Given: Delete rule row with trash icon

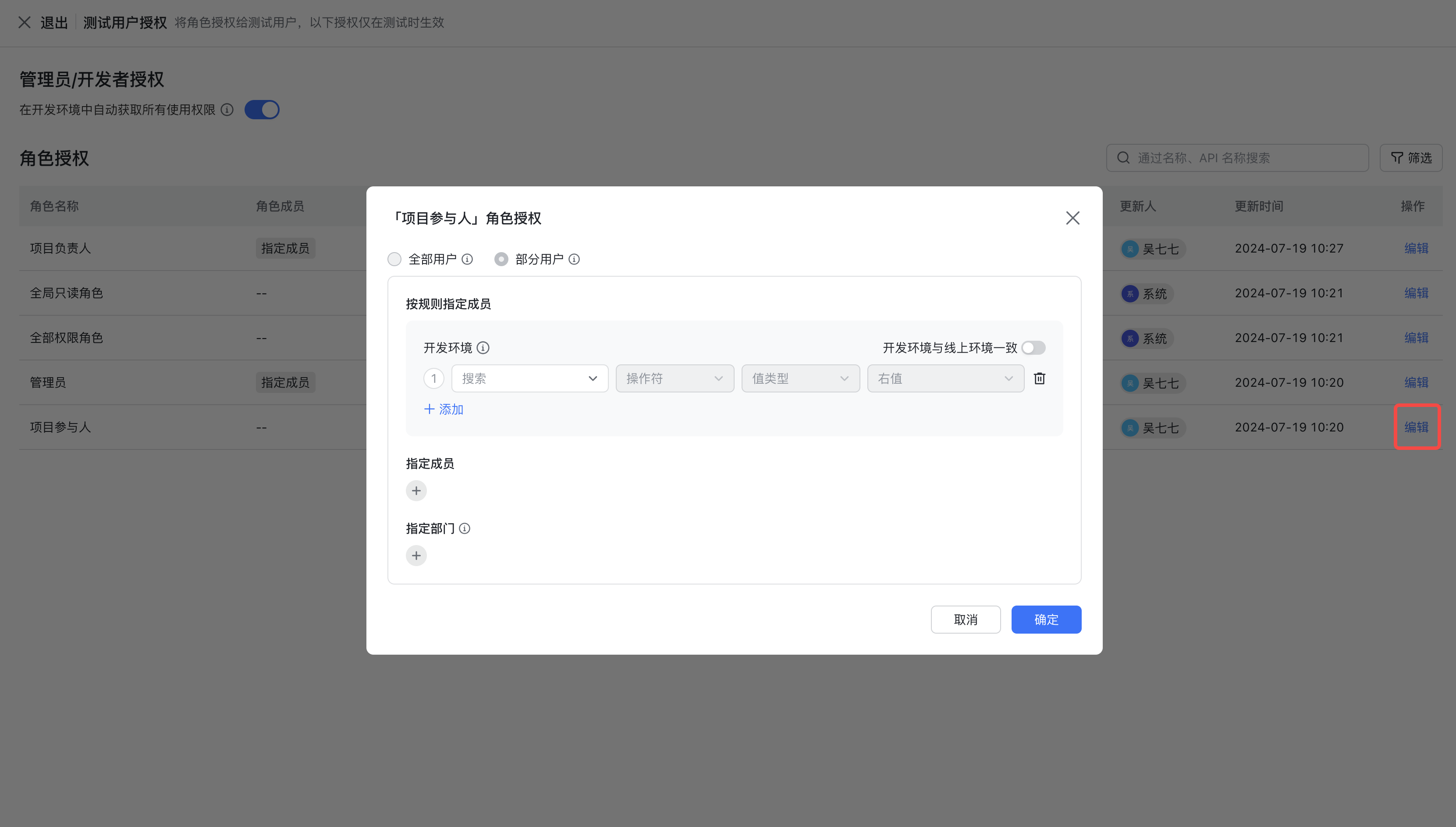Looking at the screenshot, I should tap(1039, 378).
